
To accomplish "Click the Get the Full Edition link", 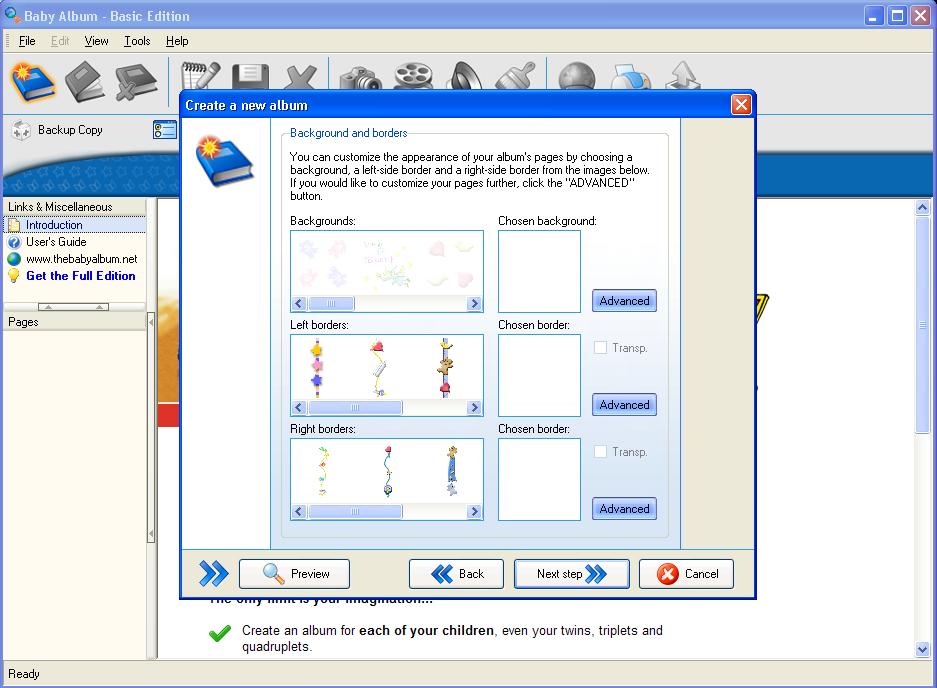I will click(81, 276).
